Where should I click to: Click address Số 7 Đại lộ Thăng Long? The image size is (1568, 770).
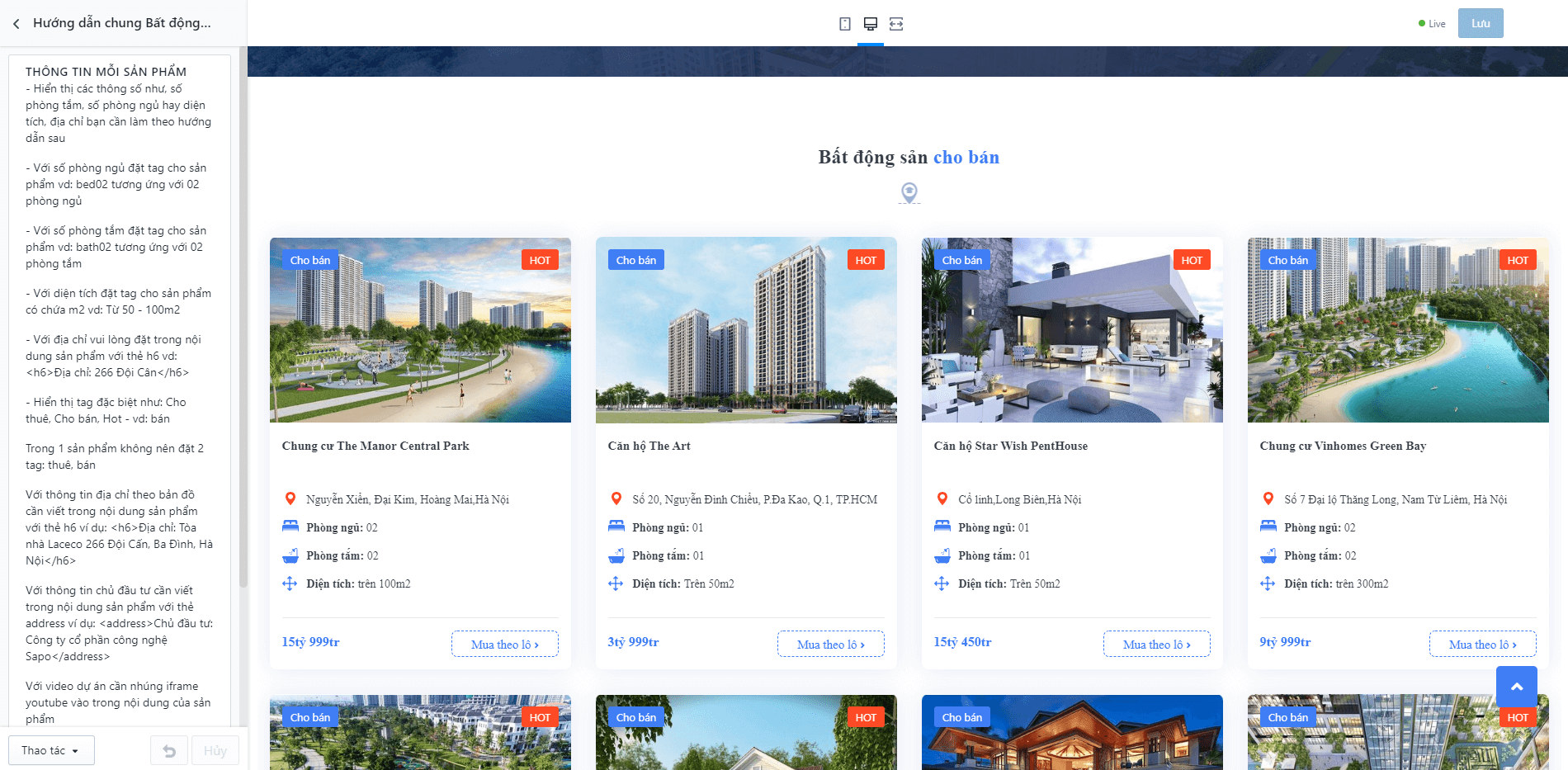[1396, 499]
